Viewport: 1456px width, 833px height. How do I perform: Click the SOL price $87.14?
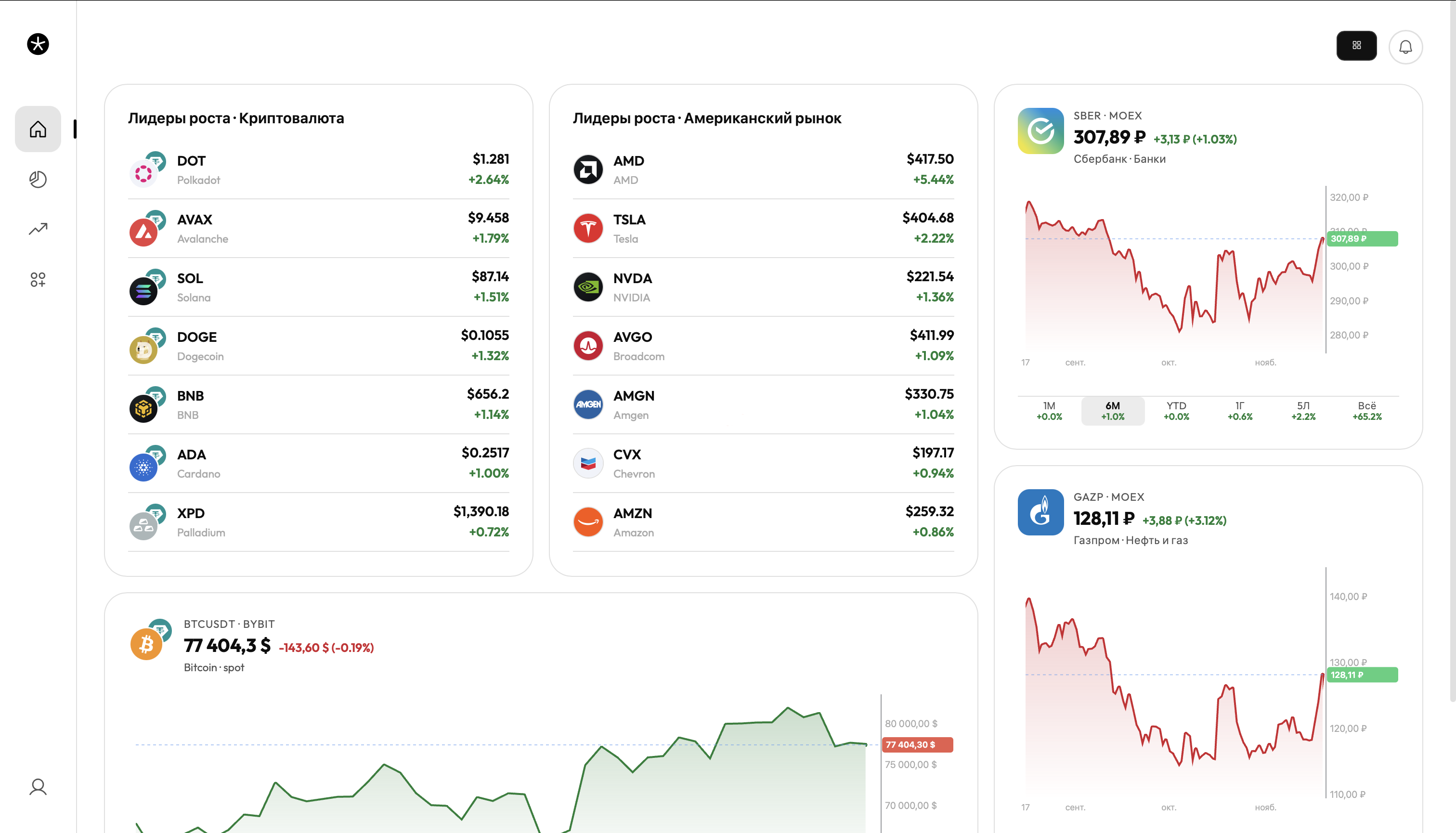pyautogui.click(x=490, y=276)
